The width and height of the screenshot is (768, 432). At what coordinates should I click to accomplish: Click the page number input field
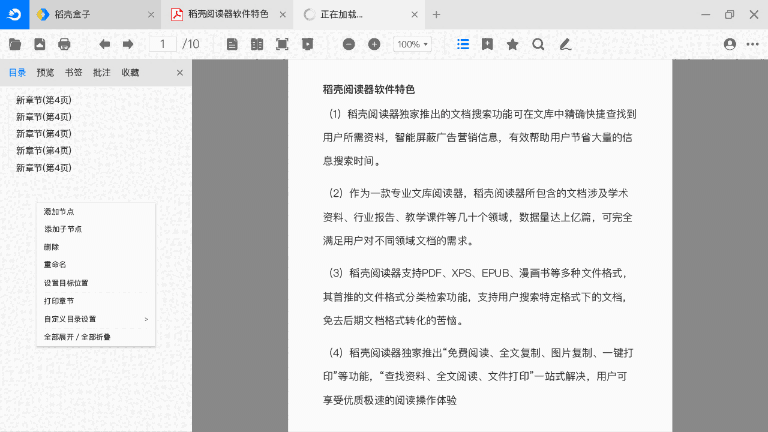162,44
